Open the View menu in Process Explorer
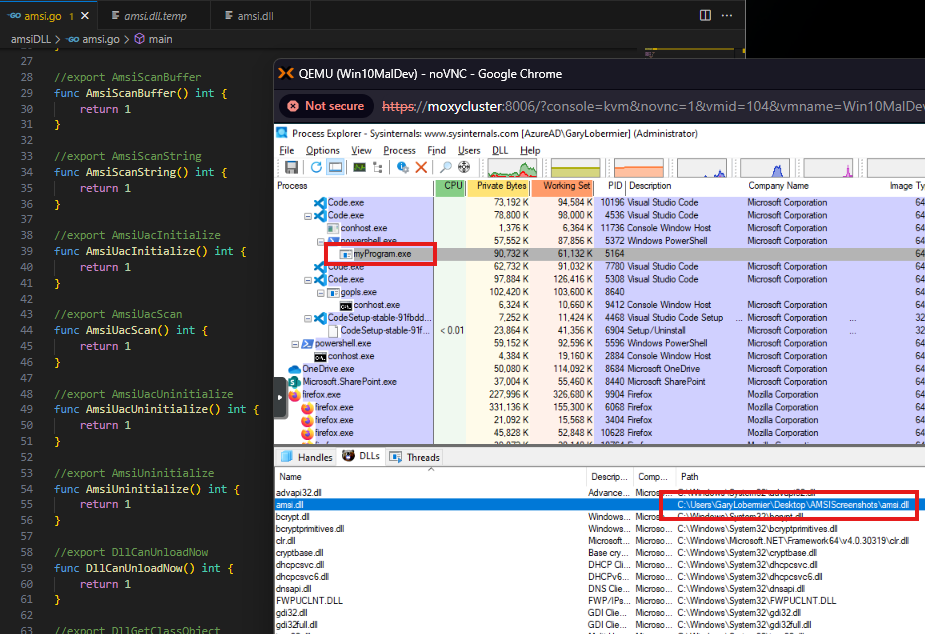 pos(362,150)
